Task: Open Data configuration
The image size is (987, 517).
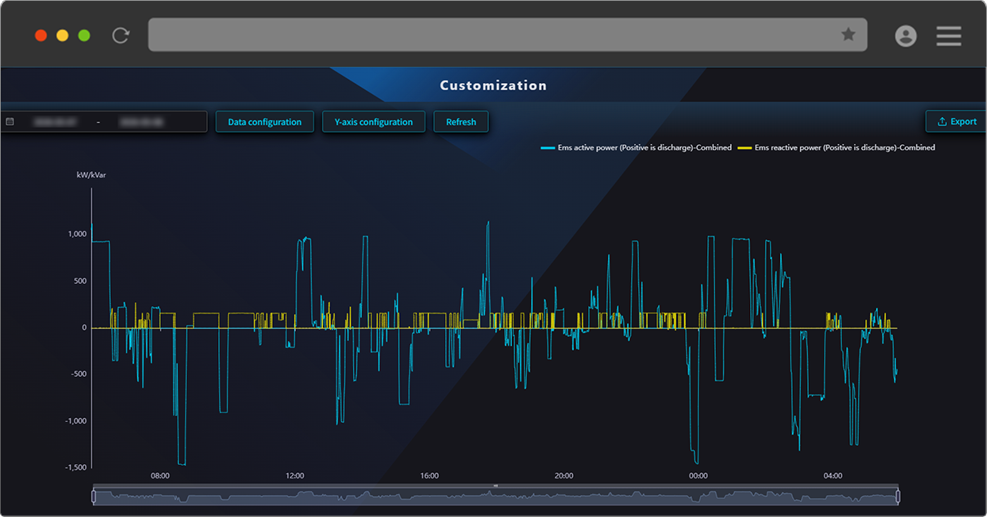Action: (264, 122)
